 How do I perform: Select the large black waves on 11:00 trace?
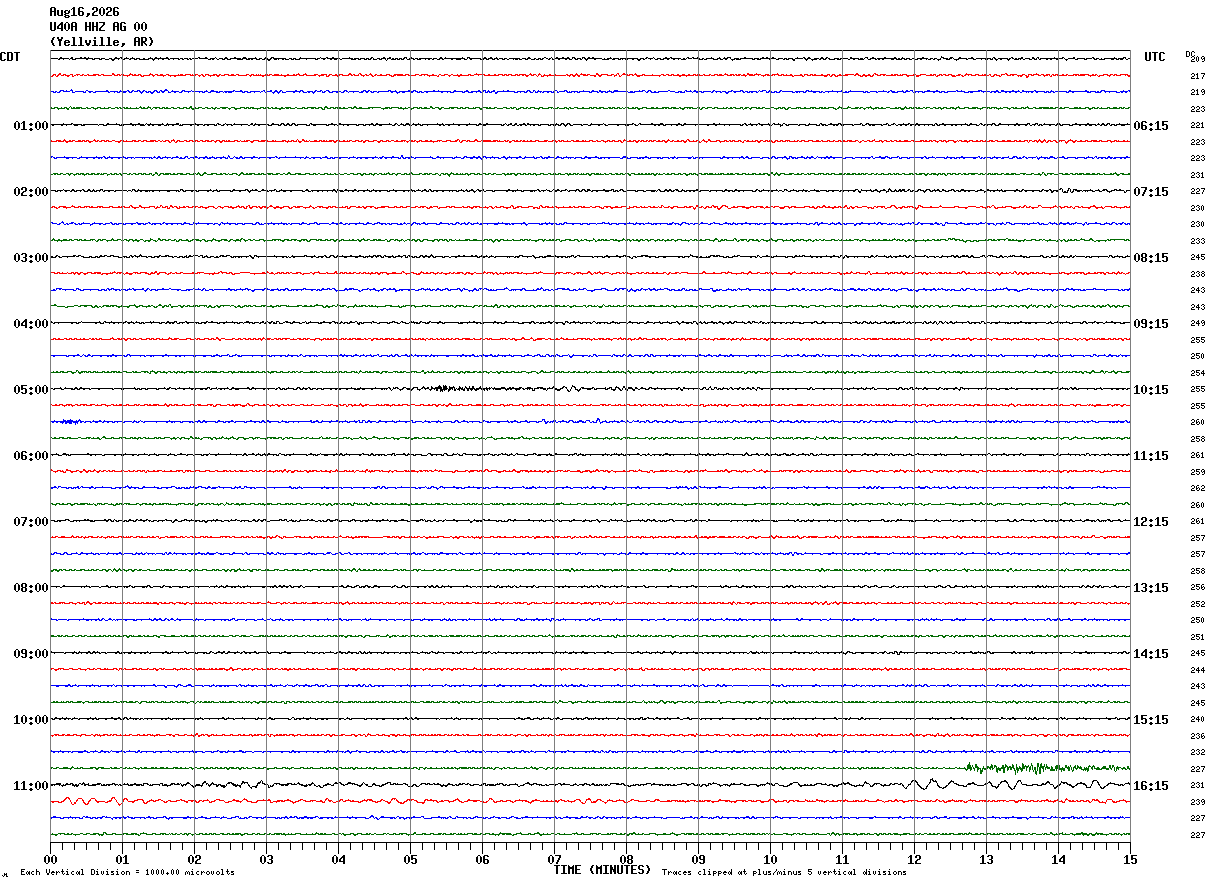[1010, 784]
